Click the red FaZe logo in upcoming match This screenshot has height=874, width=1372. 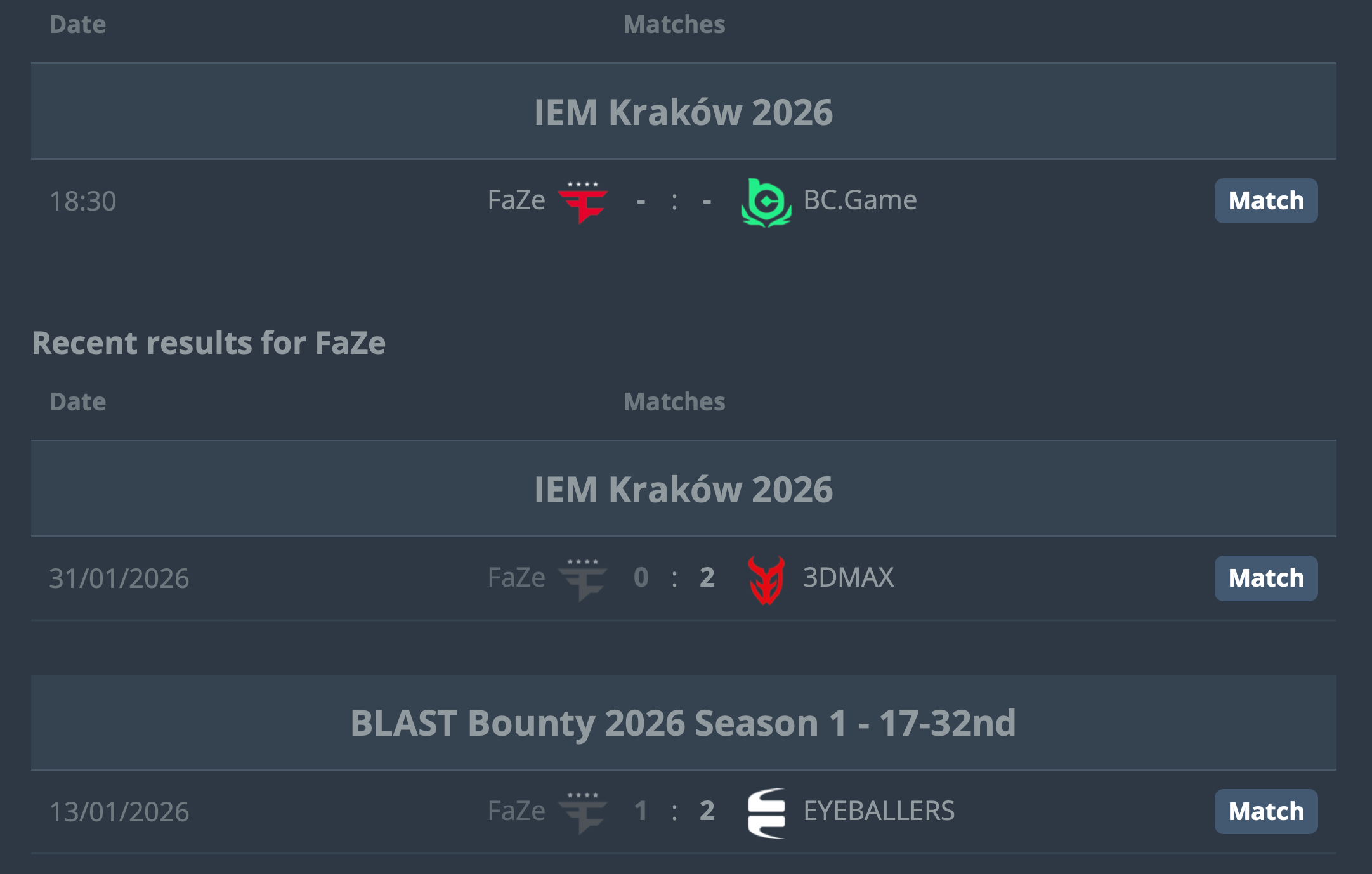point(582,202)
